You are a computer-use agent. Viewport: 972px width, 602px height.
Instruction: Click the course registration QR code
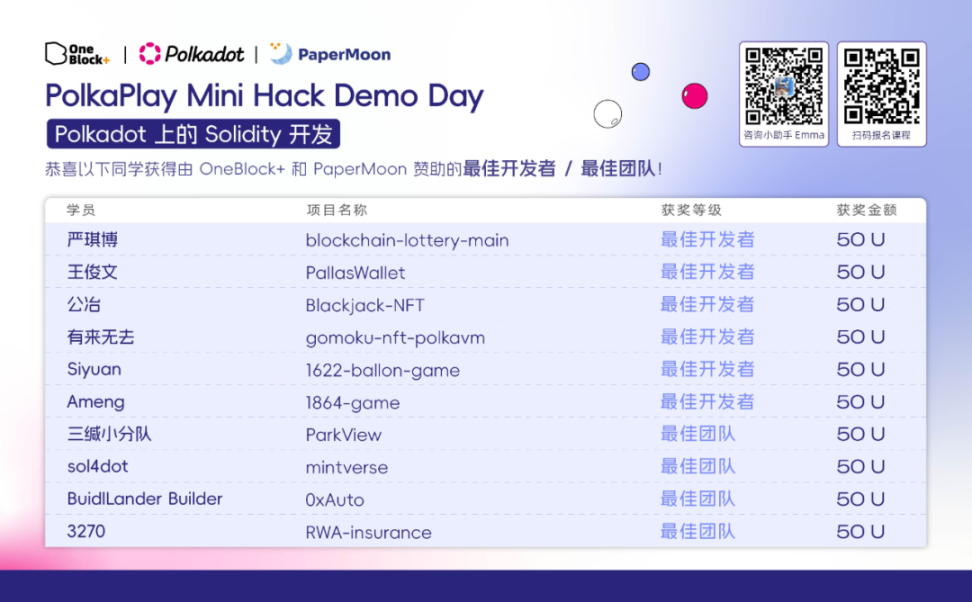[x=881, y=86]
